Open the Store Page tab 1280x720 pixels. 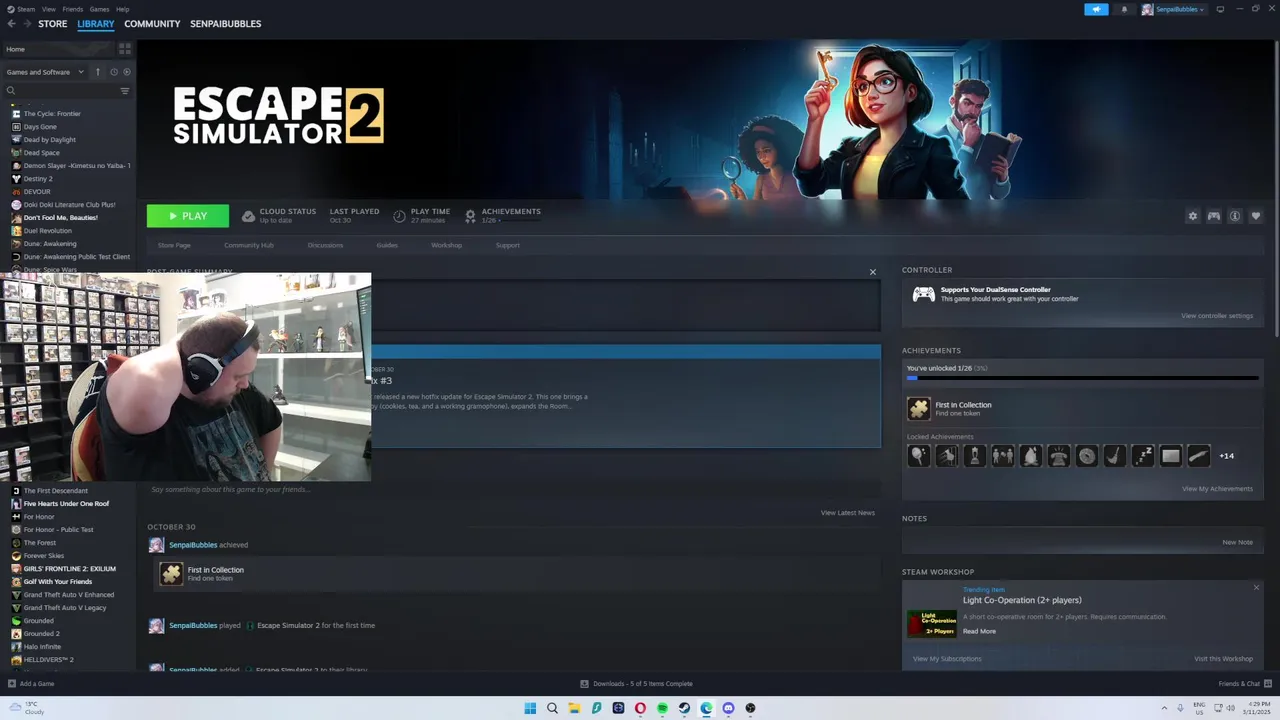174,245
